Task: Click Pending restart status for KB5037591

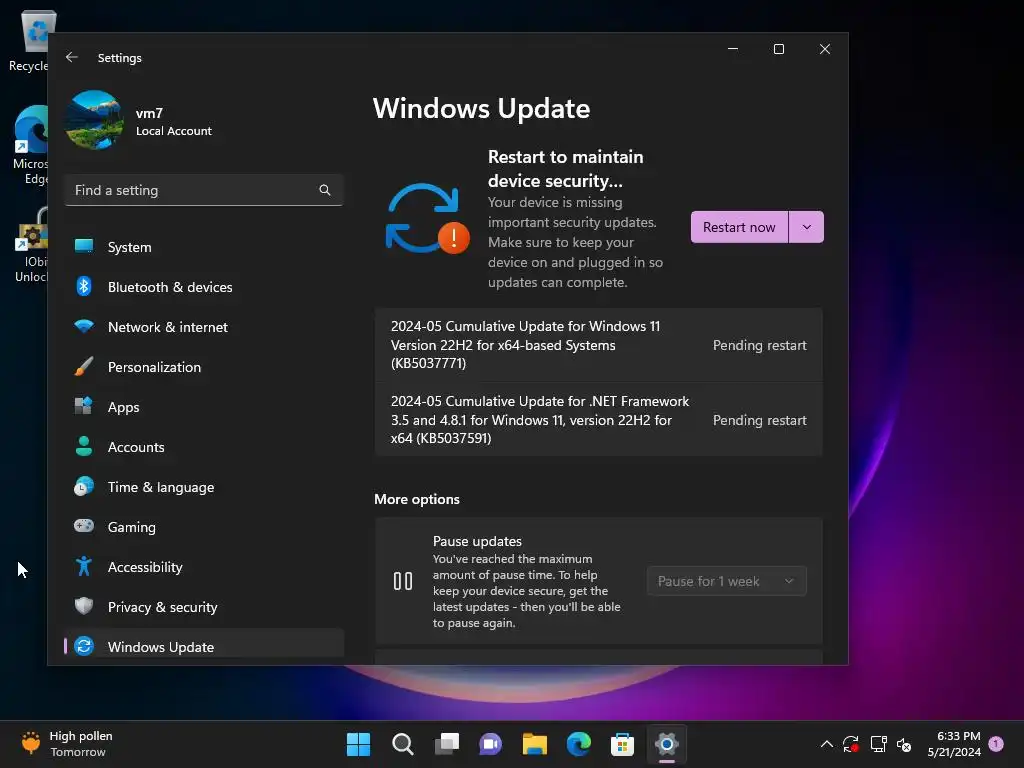Action: pyautogui.click(x=760, y=420)
